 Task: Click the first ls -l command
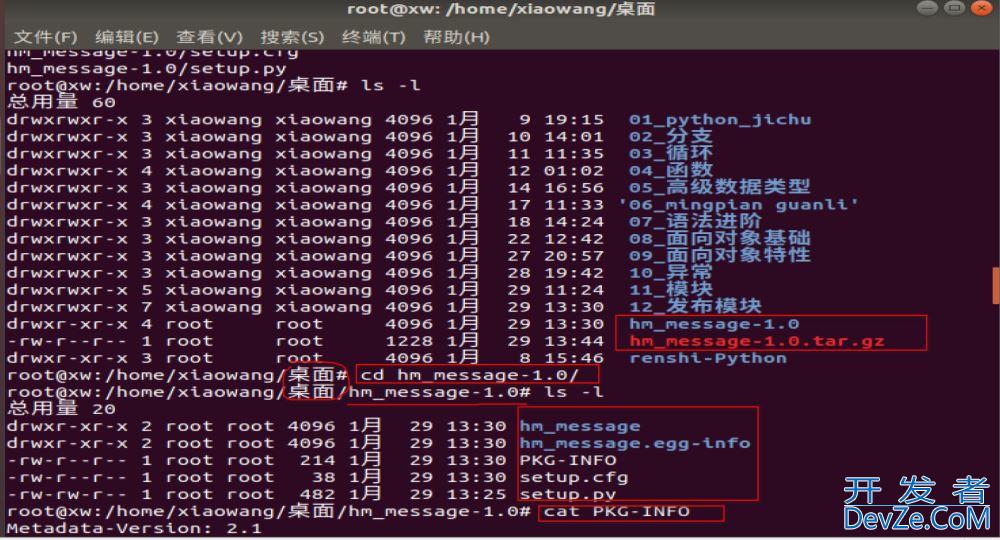(390, 85)
